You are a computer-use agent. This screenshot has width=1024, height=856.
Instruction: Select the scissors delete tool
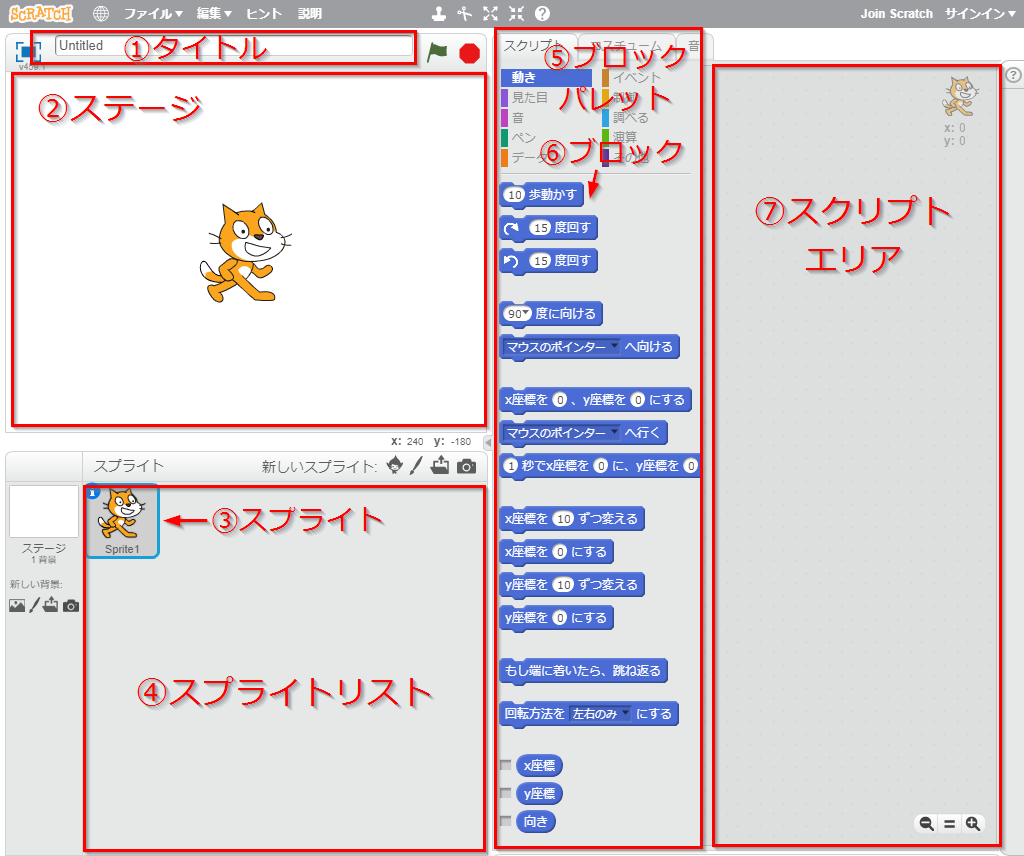click(464, 14)
